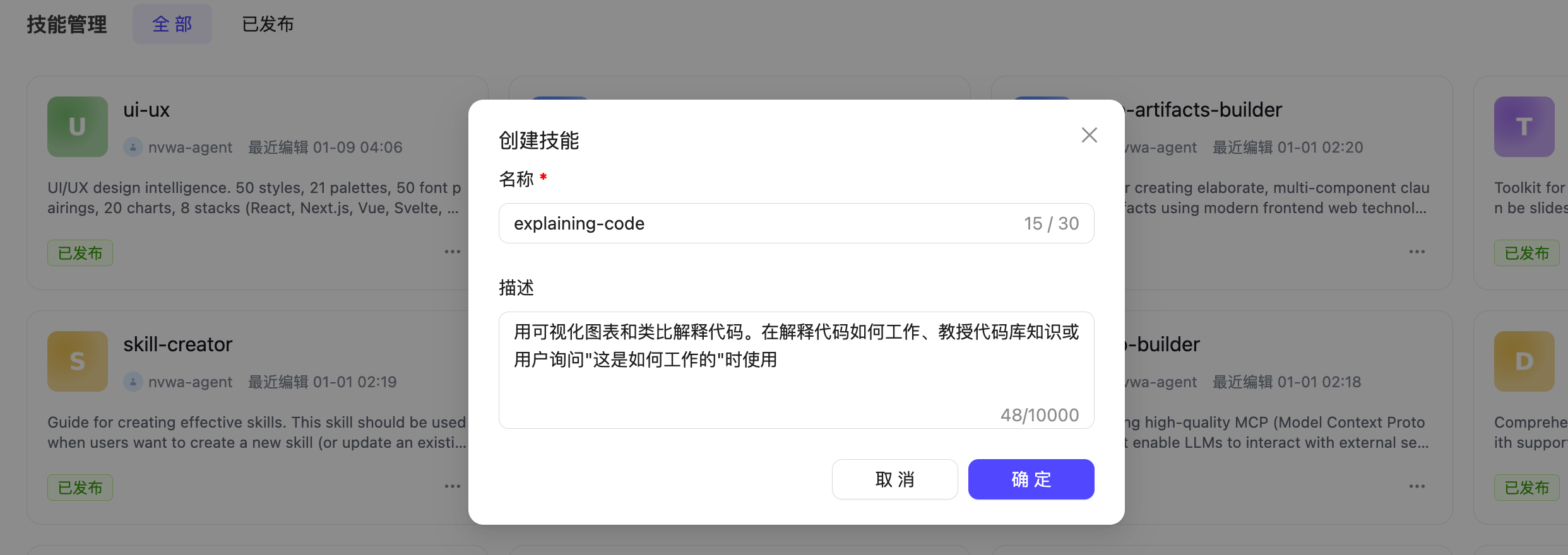Click the 最近编辑 01-09 04:06 timestamp
The height and width of the screenshot is (555, 1568).
pos(325,147)
